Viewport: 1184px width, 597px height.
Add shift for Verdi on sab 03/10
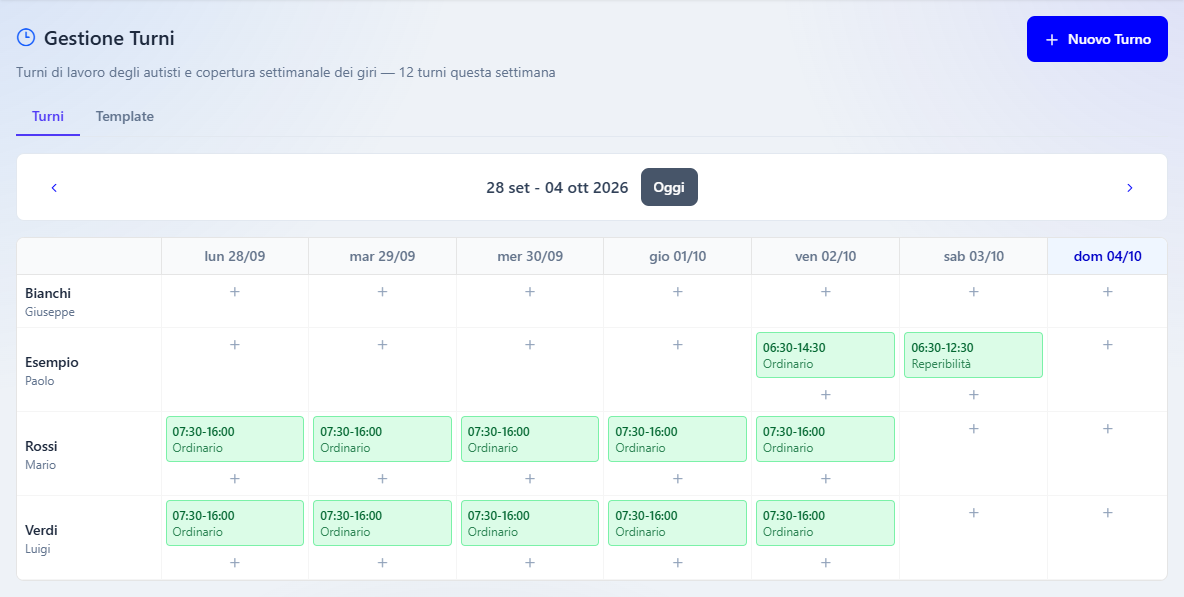coord(973,512)
